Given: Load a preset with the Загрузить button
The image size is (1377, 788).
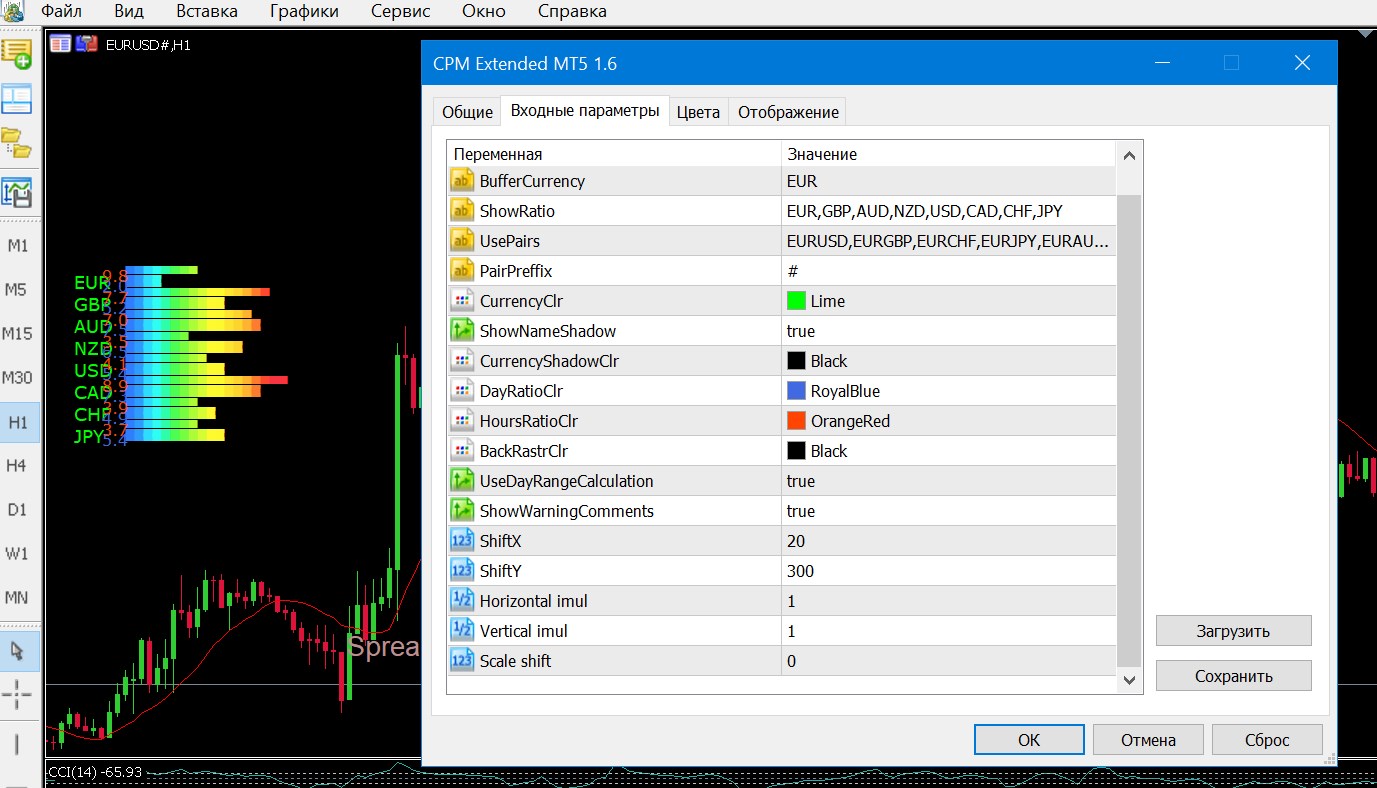Looking at the screenshot, I should point(1233,631).
